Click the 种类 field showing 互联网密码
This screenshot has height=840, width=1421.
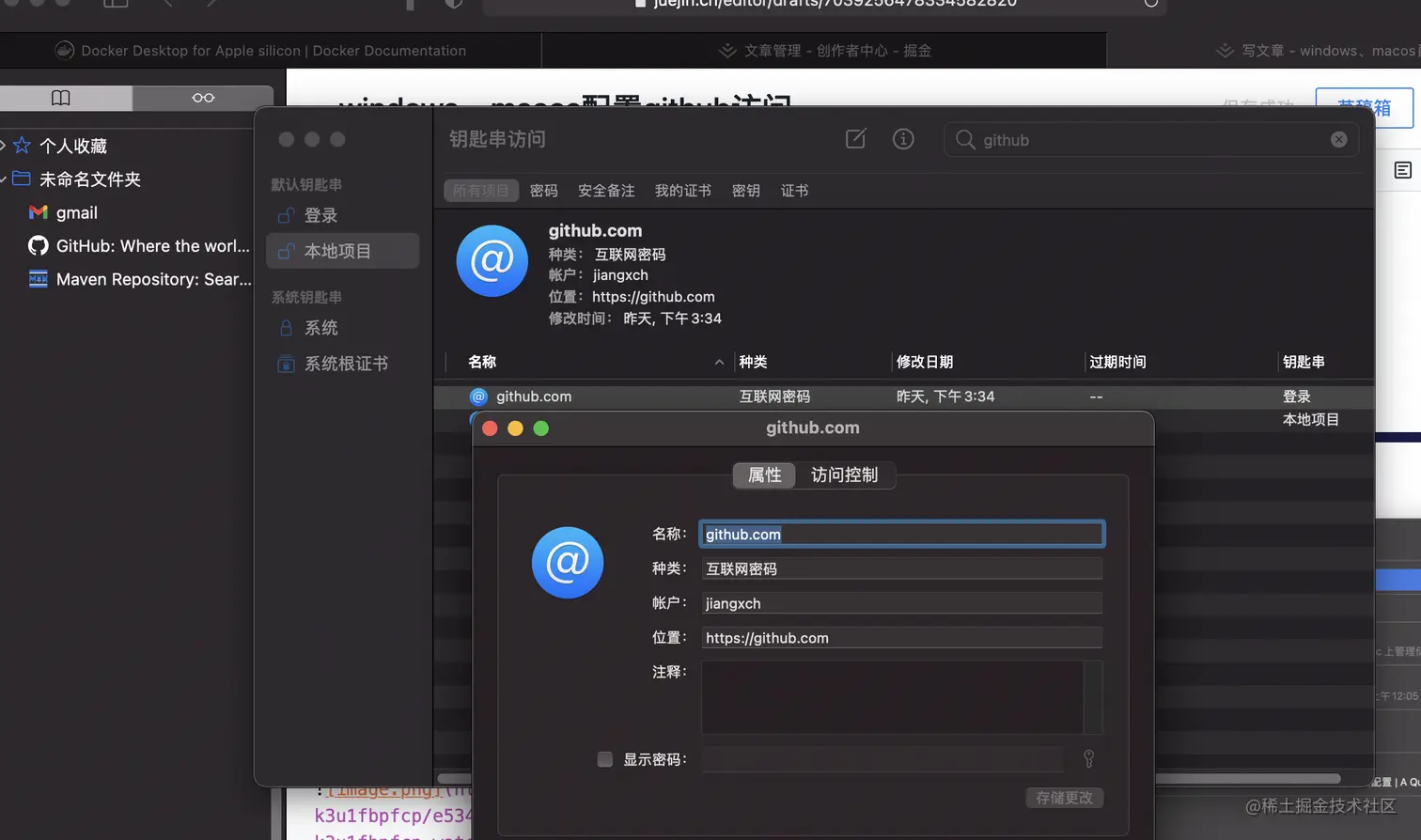pos(901,568)
